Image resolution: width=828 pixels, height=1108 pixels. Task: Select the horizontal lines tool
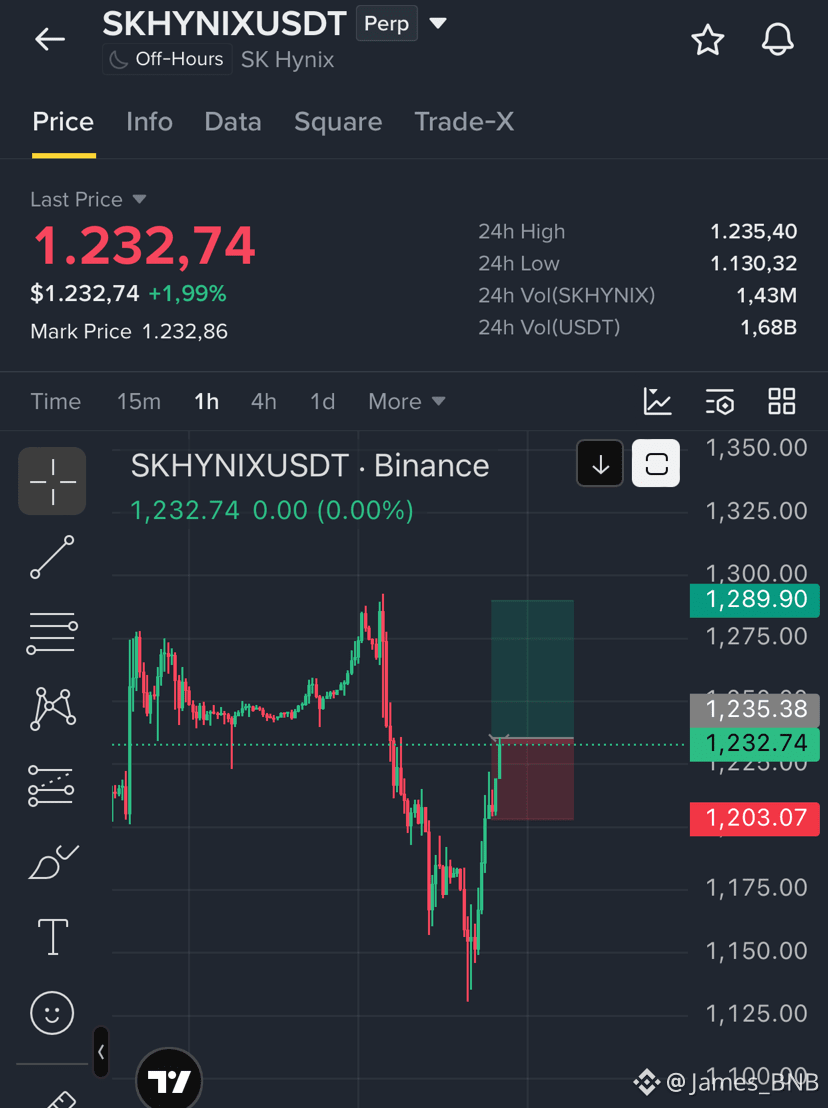click(52, 632)
